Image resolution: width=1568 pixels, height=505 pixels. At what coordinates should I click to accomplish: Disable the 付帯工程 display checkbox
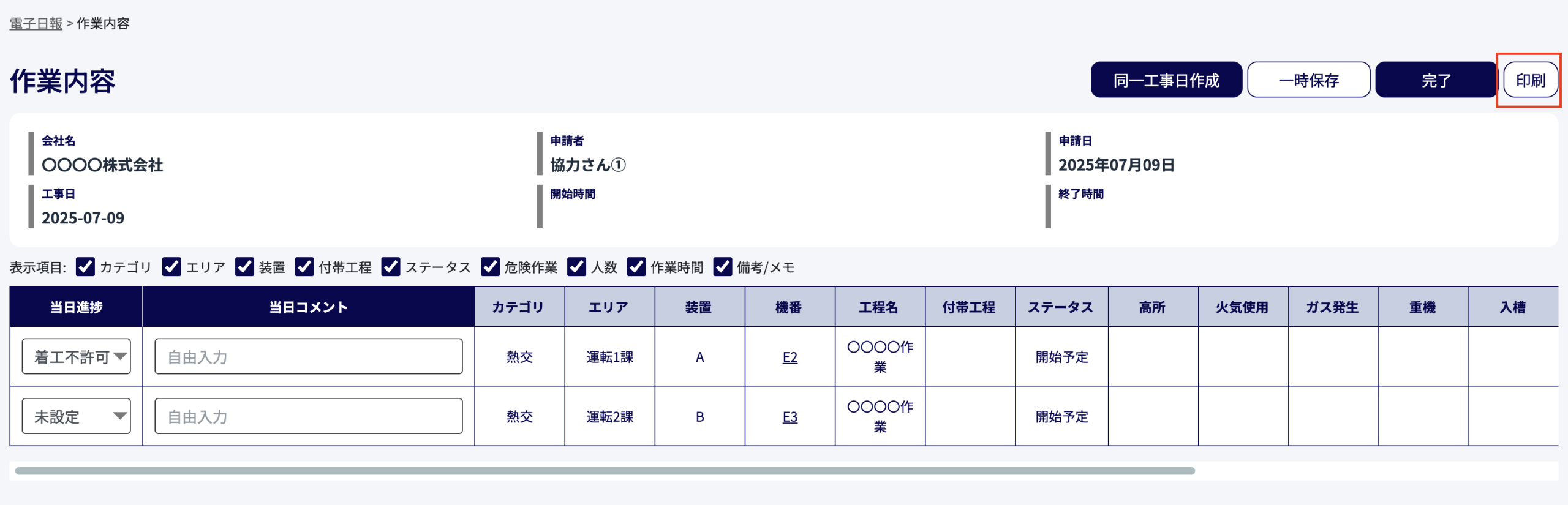304,267
